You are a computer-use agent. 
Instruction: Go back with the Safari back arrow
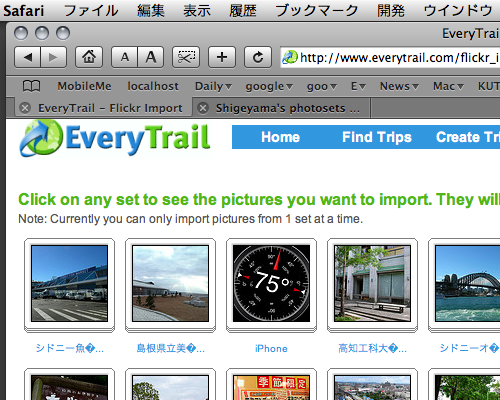pos(28,57)
